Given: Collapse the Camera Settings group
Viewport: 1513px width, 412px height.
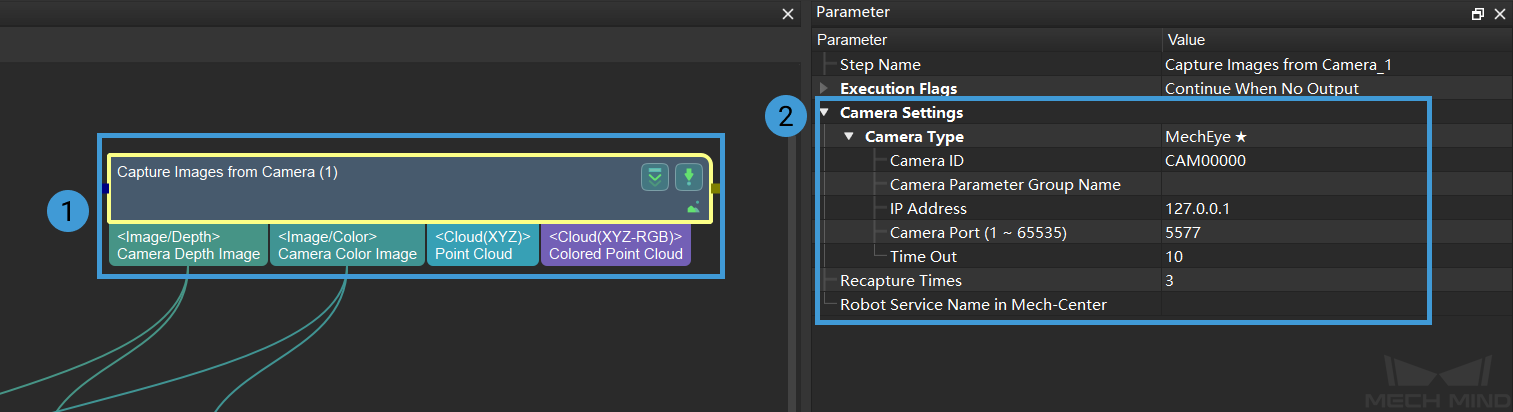Looking at the screenshot, I should pos(824,113).
